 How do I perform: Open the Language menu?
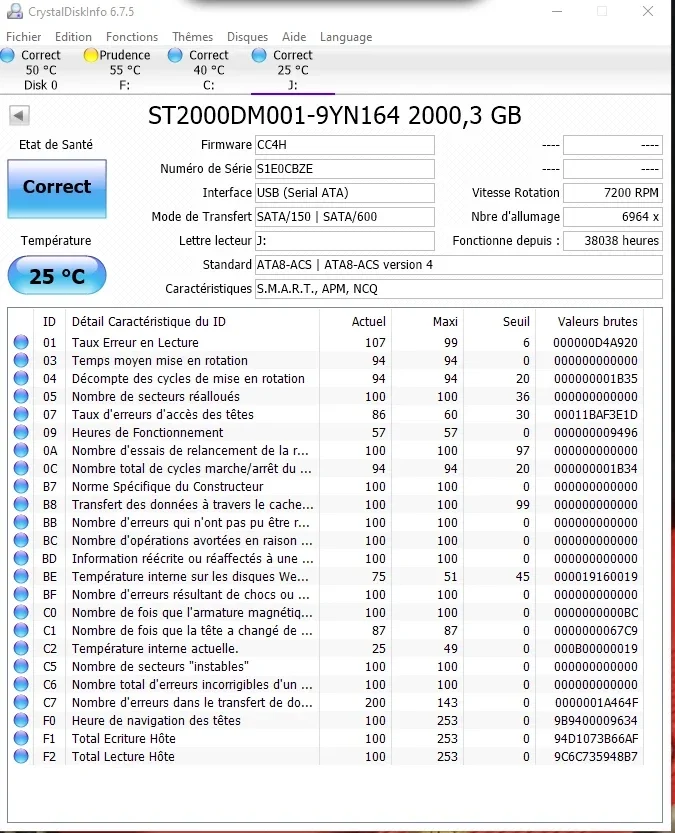pos(346,37)
